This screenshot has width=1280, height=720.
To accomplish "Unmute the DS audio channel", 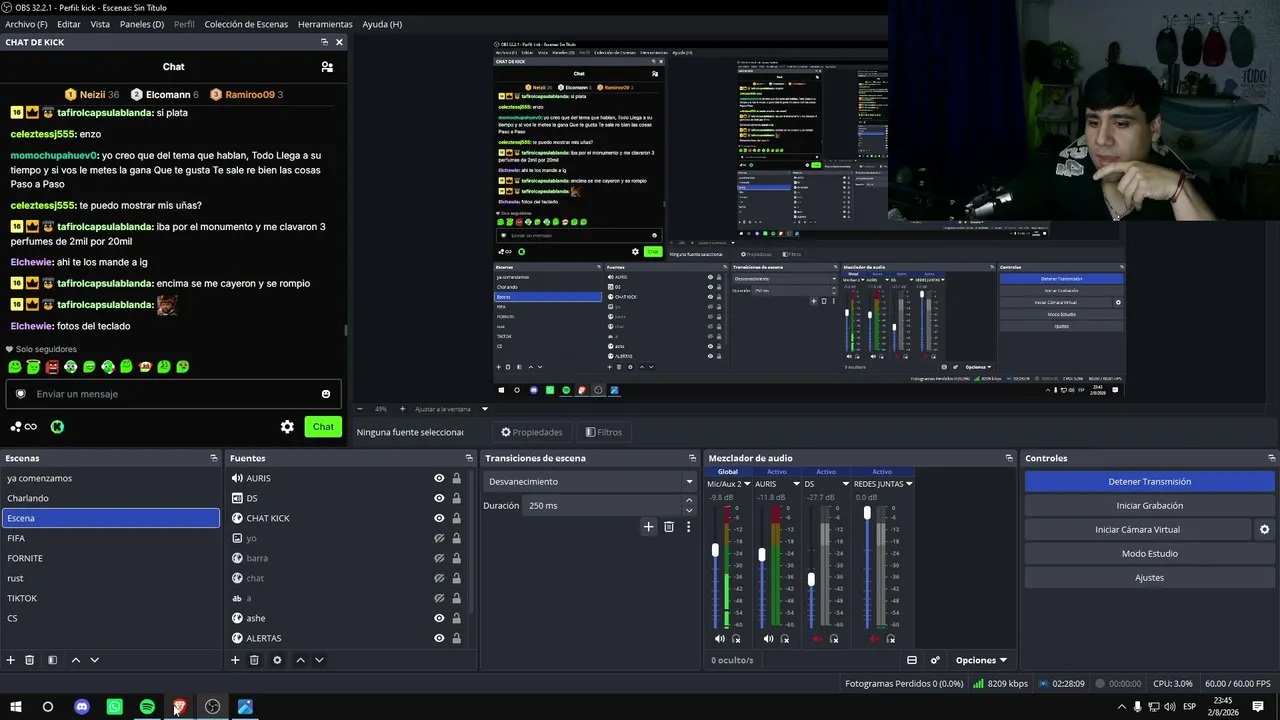I will [x=817, y=639].
